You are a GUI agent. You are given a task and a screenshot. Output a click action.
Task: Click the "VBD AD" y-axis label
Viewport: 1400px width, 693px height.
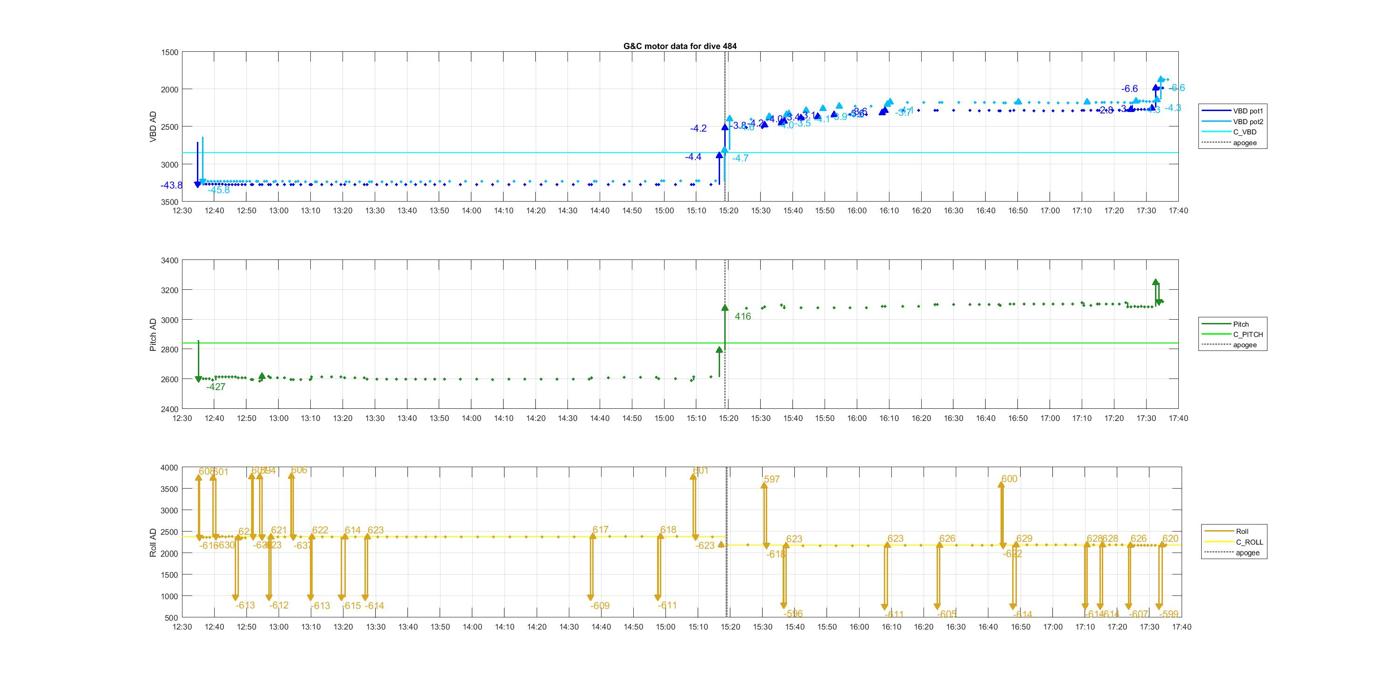[153, 126]
